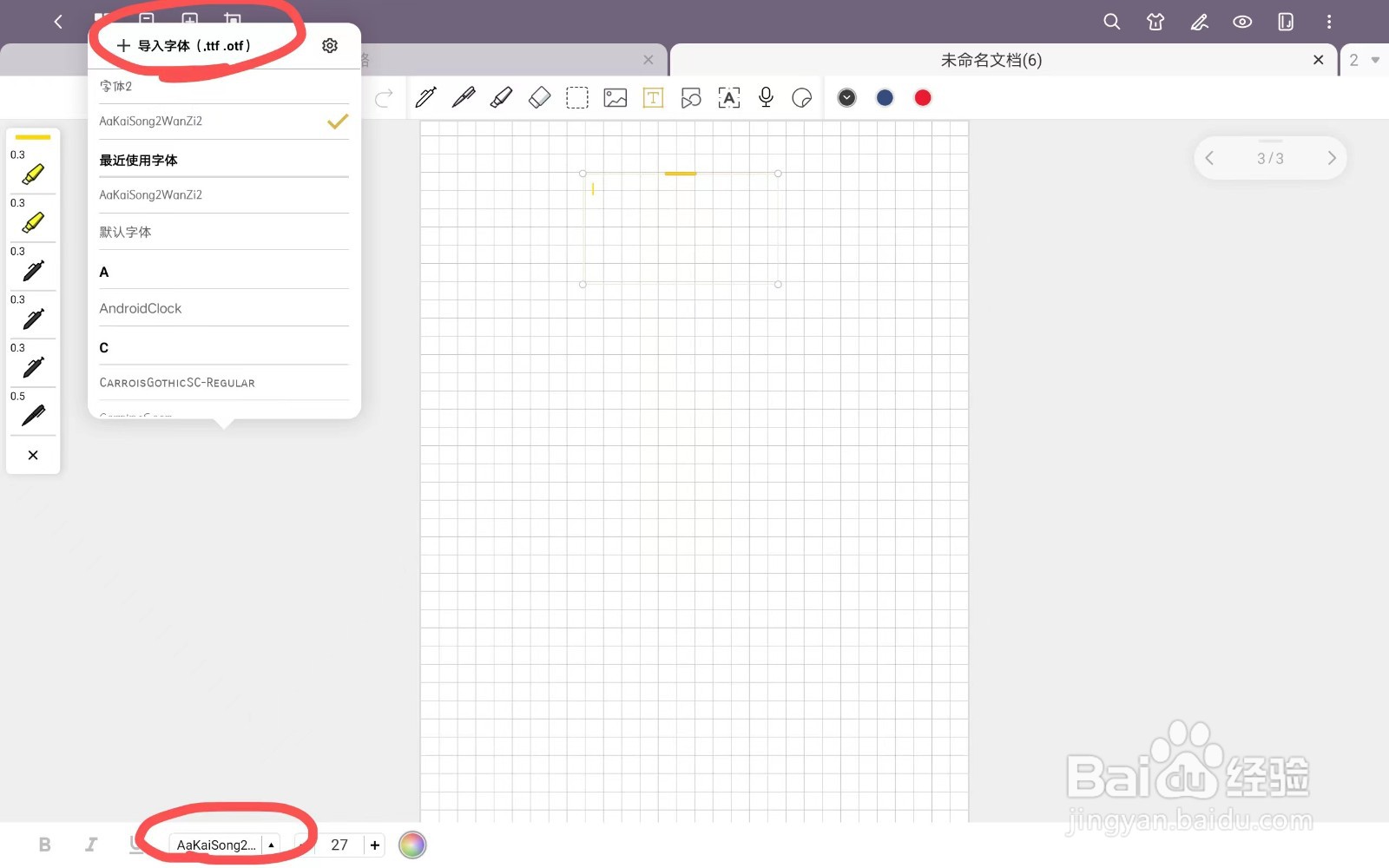This screenshot has height=868, width=1389.
Task: Select the eraser tool
Action: pyautogui.click(x=539, y=97)
